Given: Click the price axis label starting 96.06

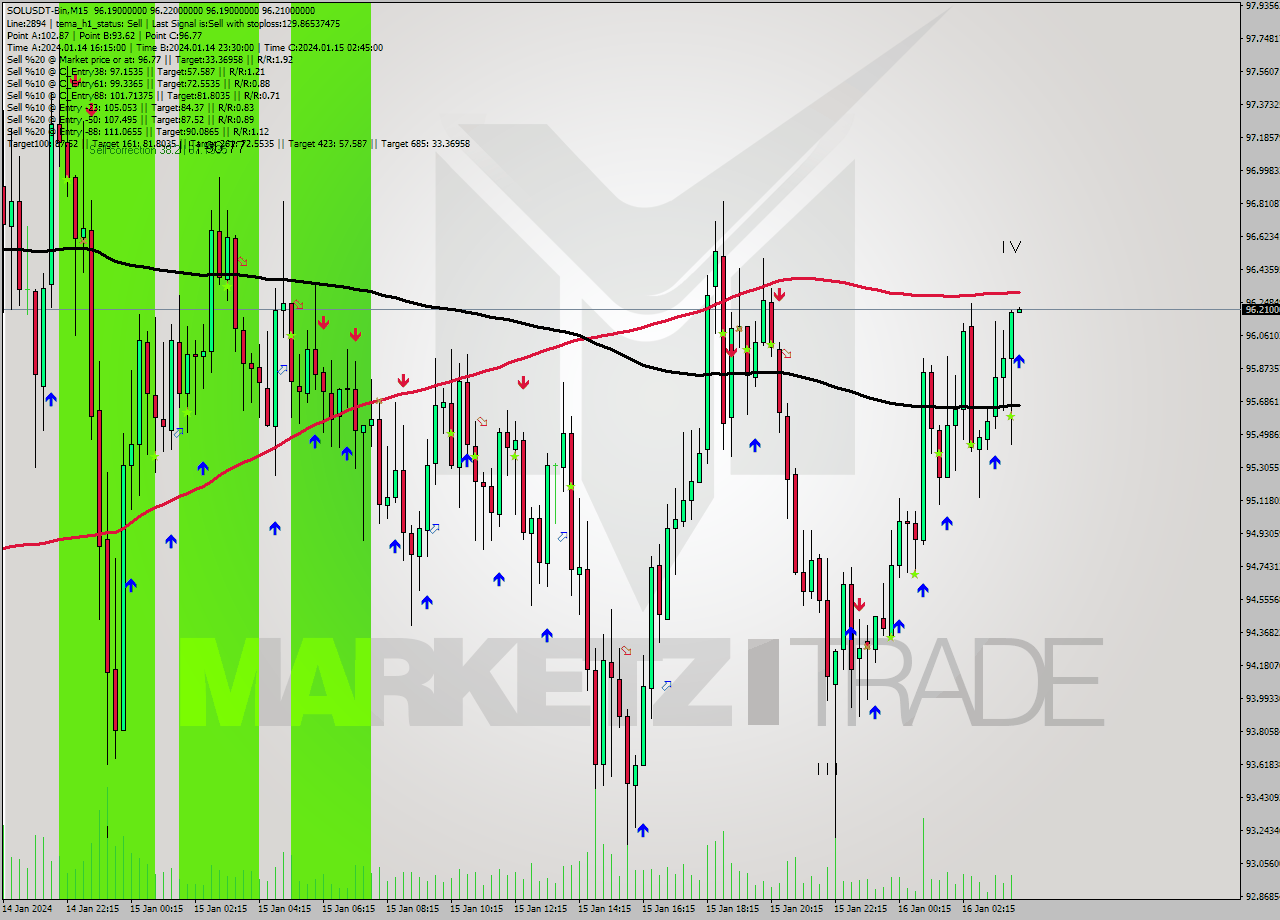Looking at the screenshot, I should coord(1261,335).
